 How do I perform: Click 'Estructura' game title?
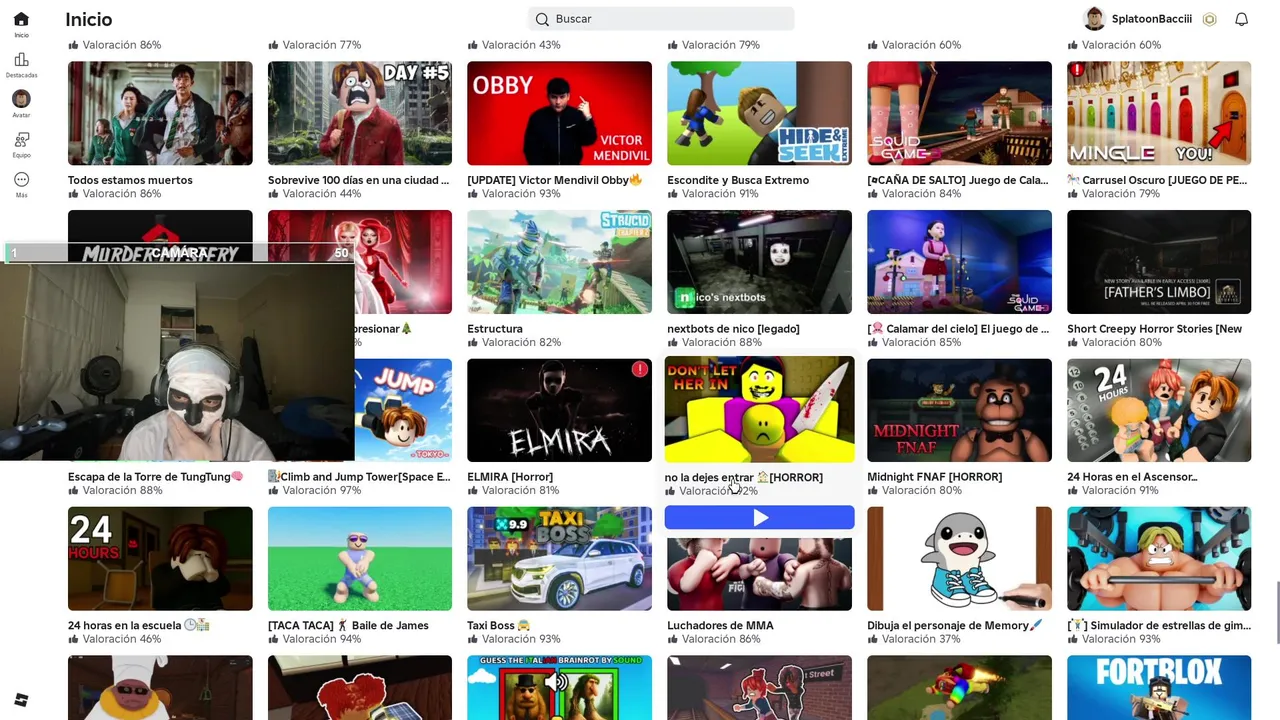(495, 329)
